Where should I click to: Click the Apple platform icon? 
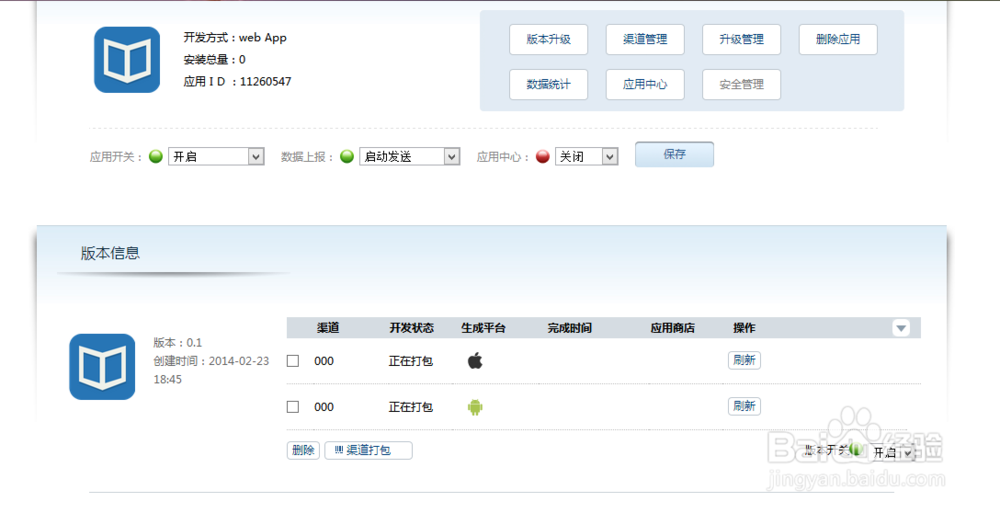coord(475,361)
